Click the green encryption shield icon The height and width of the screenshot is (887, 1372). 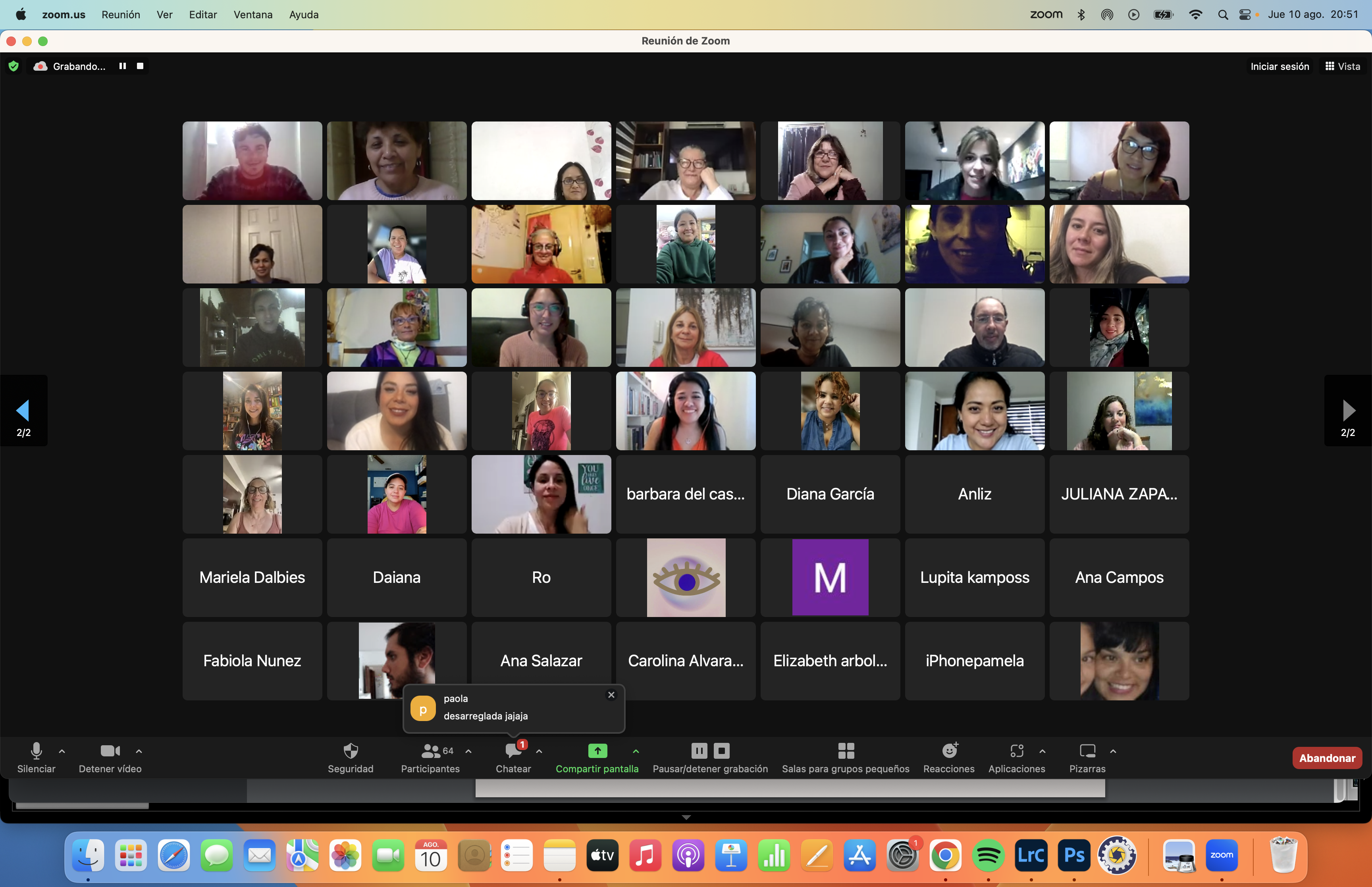tap(14, 66)
